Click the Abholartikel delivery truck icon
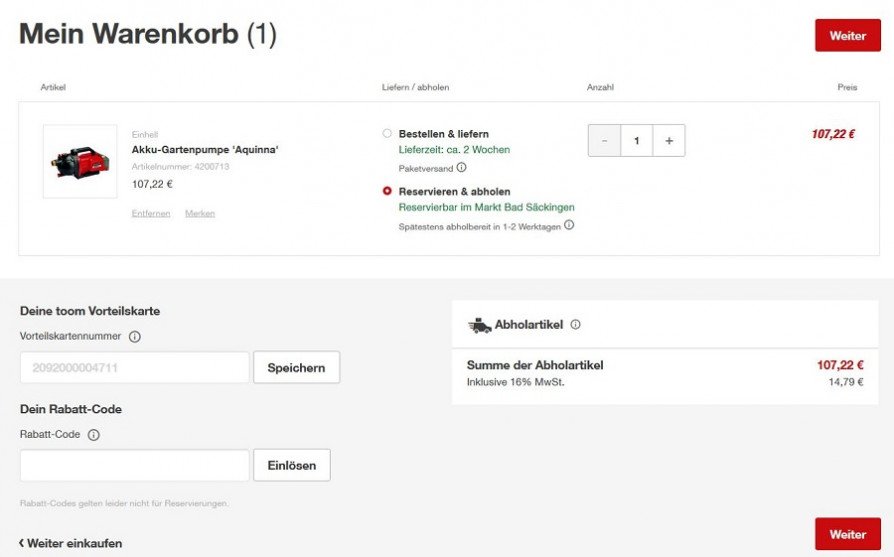 coord(479,325)
